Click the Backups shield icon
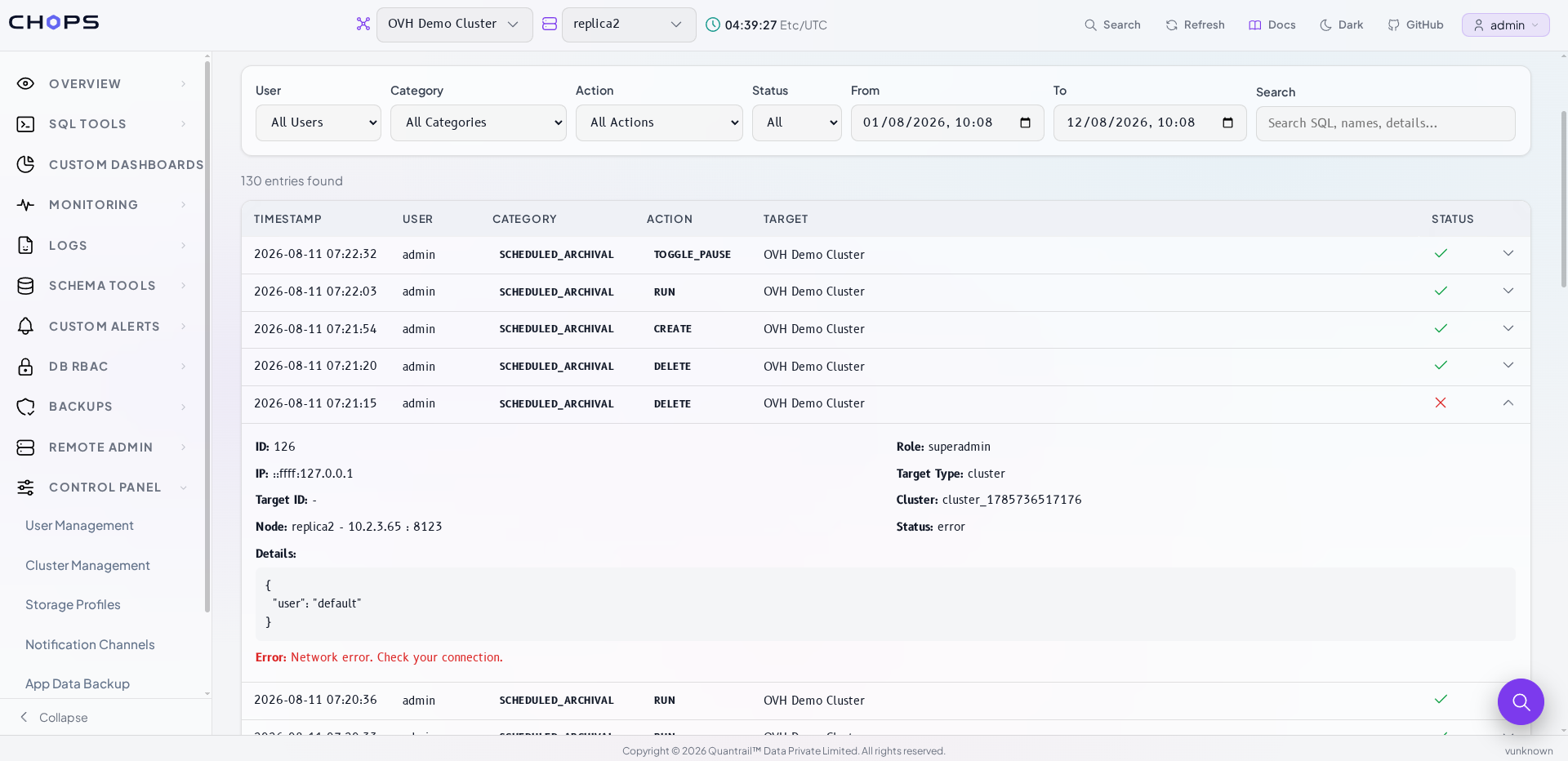The height and width of the screenshot is (761, 1568). (26, 407)
